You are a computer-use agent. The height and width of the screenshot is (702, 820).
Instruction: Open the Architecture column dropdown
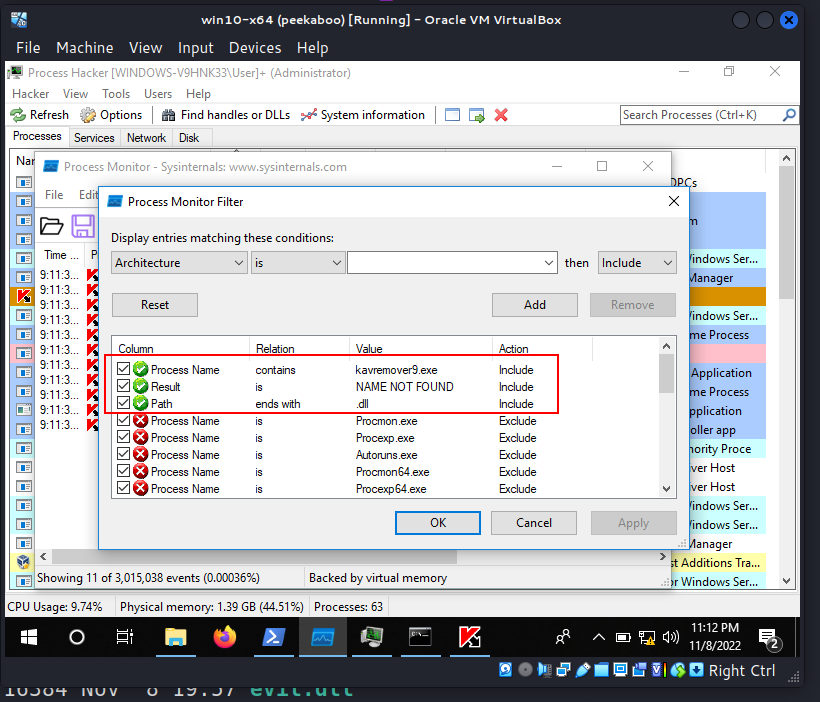[x=179, y=263]
